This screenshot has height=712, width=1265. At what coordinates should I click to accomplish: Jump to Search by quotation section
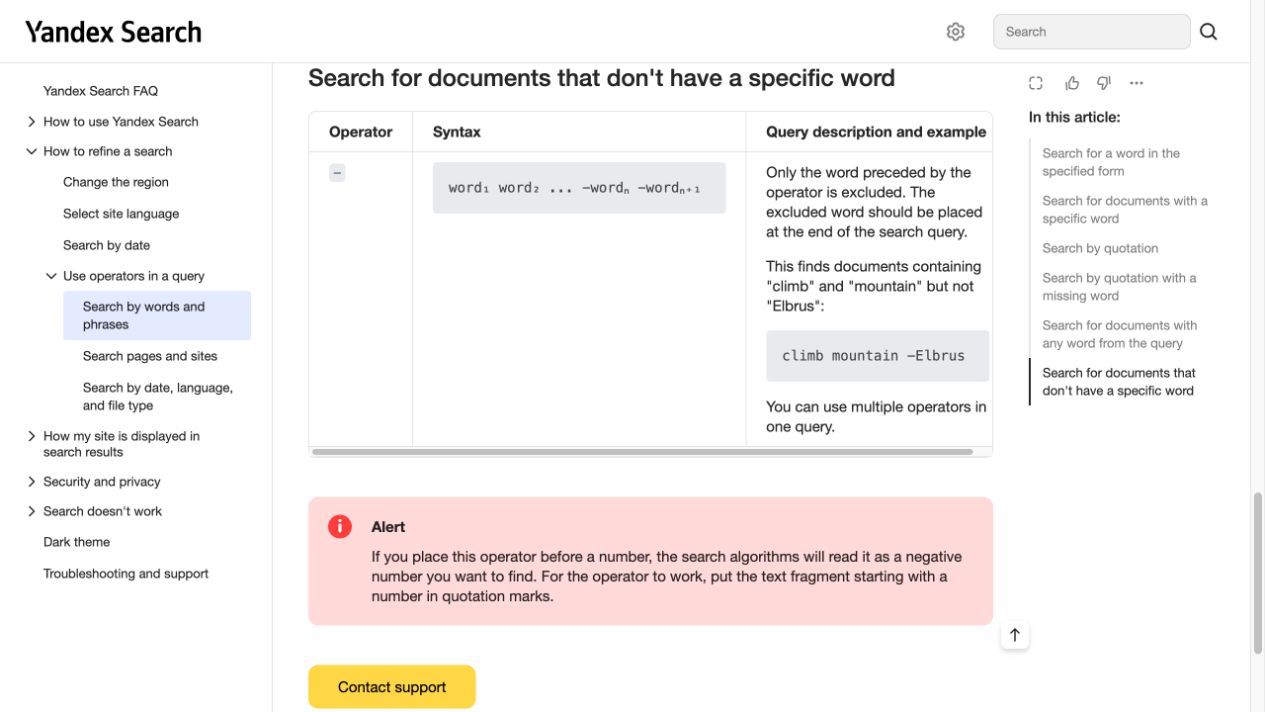pyautogui.click(x=1100, y=248)
